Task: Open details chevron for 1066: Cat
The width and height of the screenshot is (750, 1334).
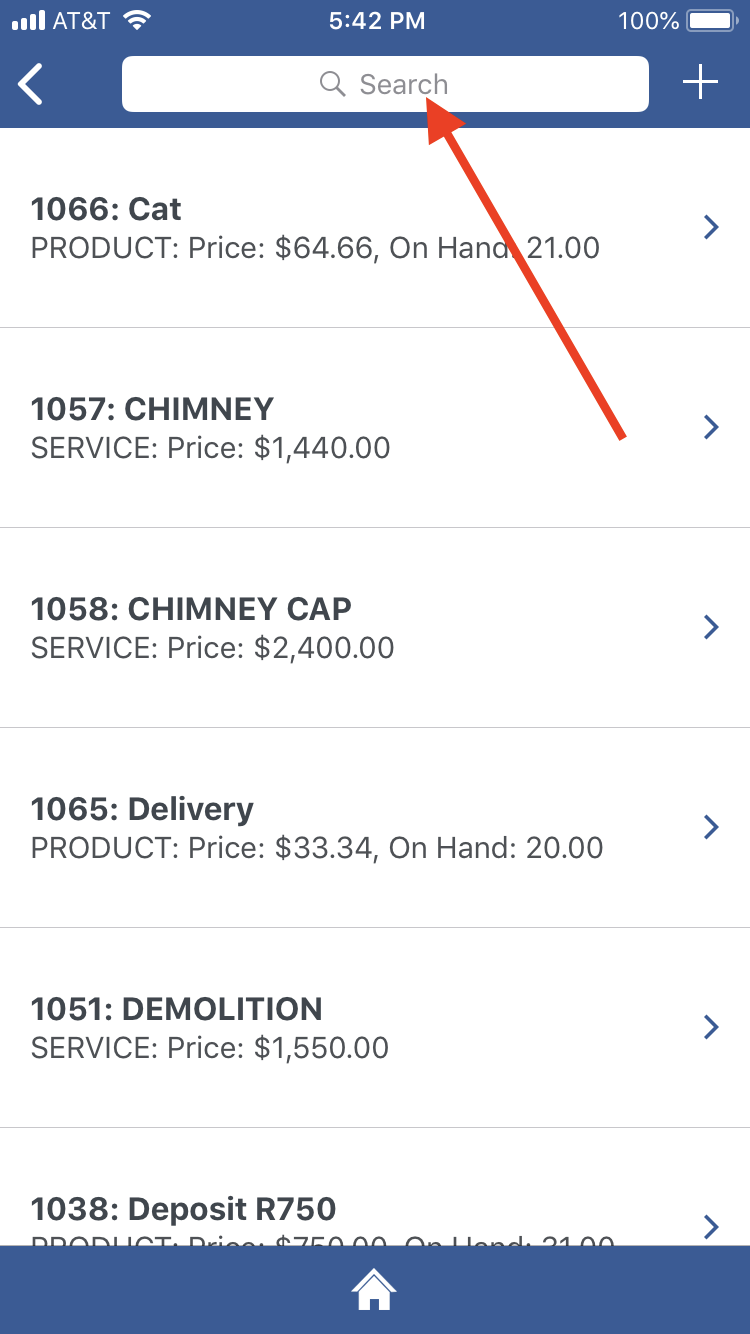Action: 711,228
